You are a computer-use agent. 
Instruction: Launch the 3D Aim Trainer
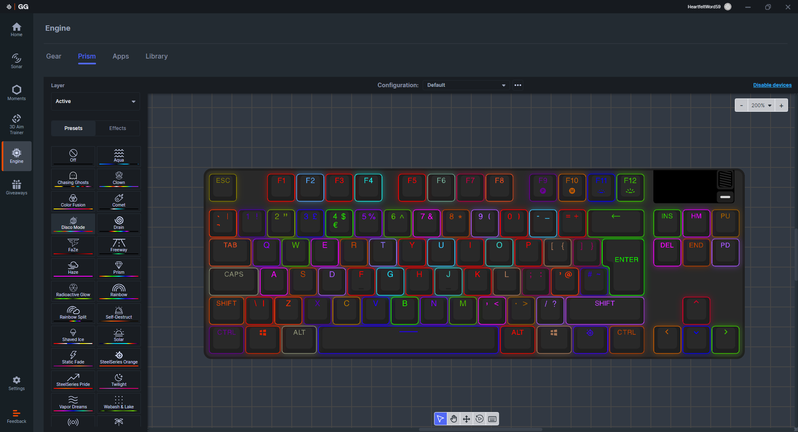pos(16,124)
